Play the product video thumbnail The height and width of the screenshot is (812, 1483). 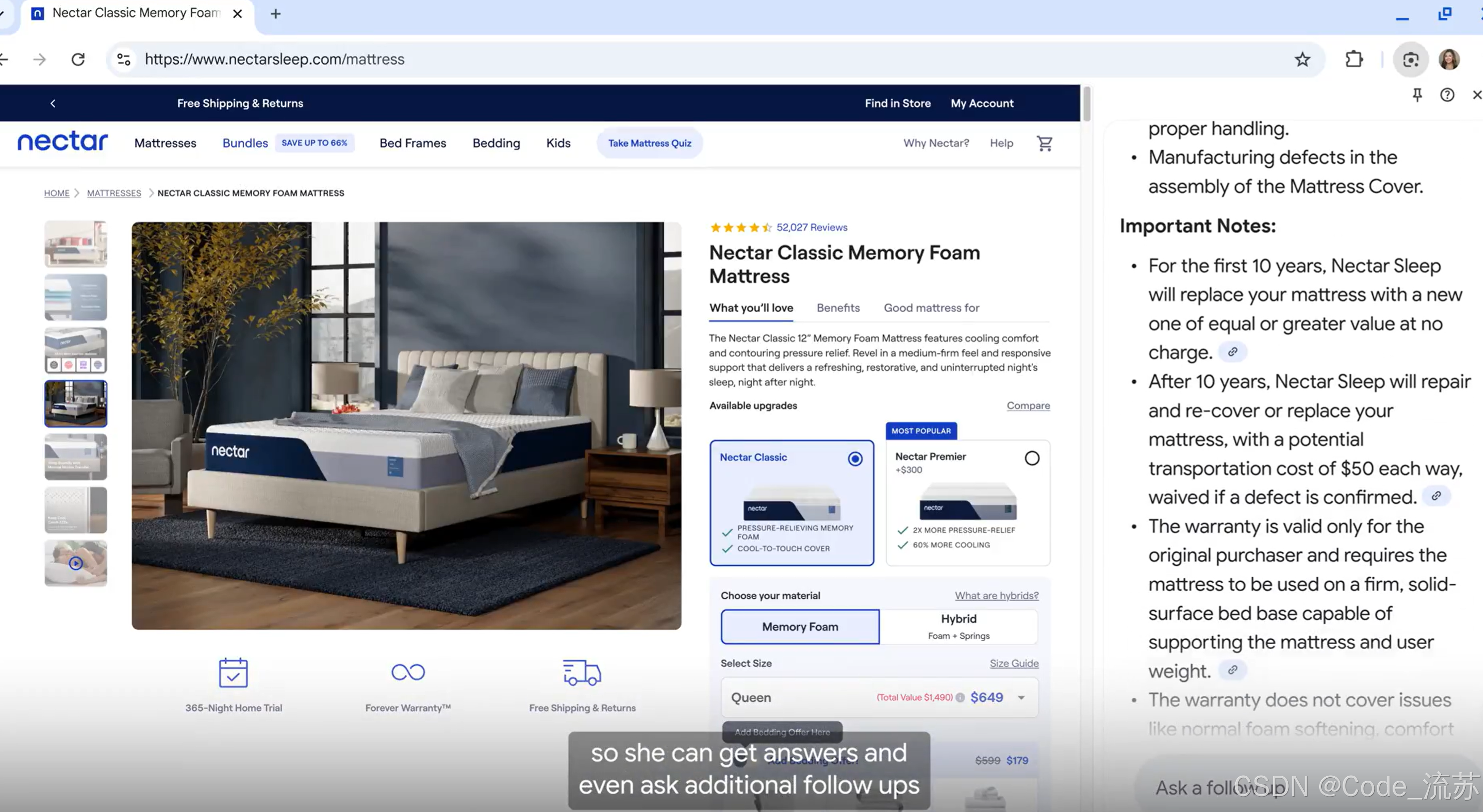[75, 563]
